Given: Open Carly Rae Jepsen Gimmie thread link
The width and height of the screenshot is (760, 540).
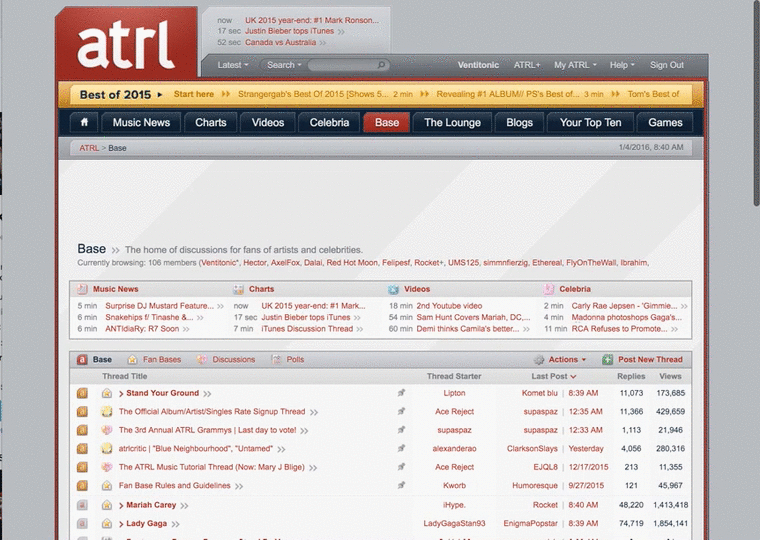Looking at the screenshot, I should [x=624, y=306].
